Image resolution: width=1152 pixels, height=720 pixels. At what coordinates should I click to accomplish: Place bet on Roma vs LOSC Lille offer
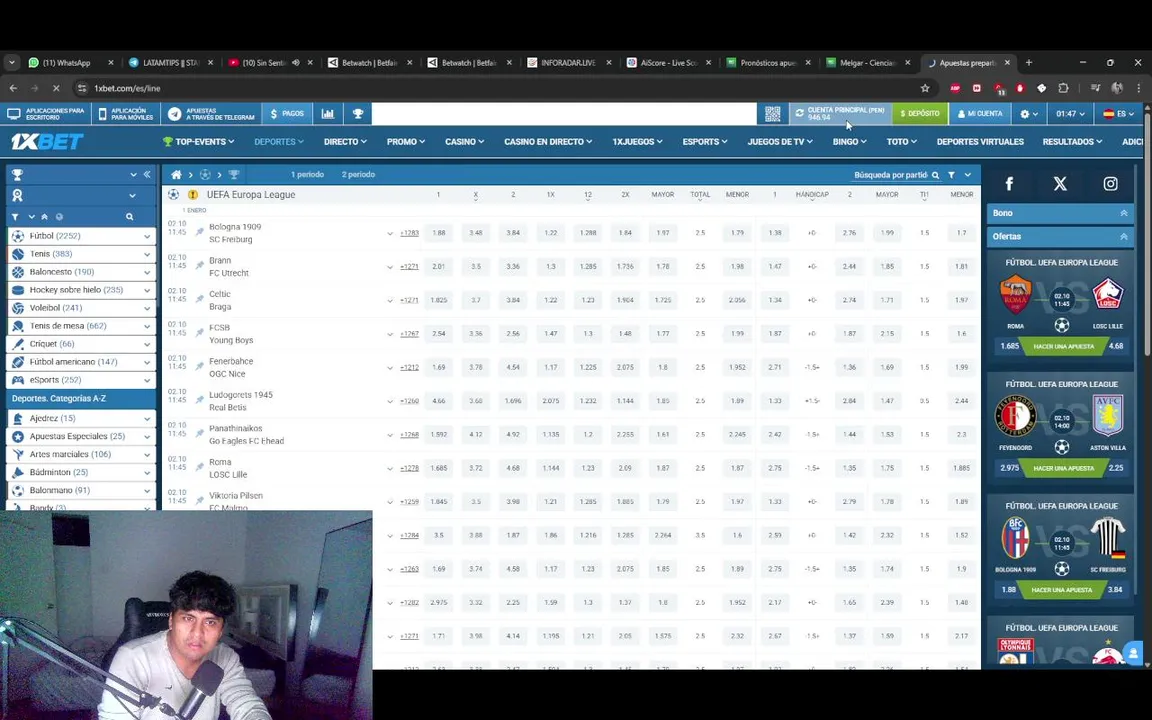pyautogui.click(x=1064, y=346)
